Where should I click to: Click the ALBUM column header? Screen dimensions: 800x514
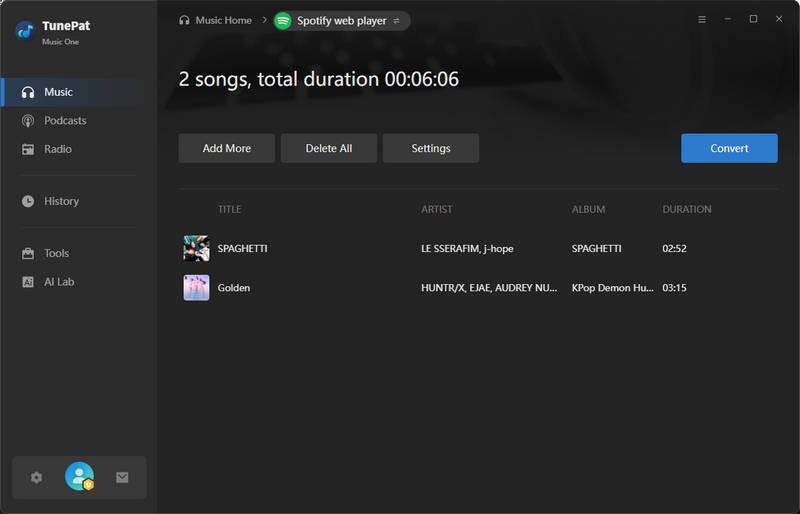pyautogui.click(x=588, y=209)
